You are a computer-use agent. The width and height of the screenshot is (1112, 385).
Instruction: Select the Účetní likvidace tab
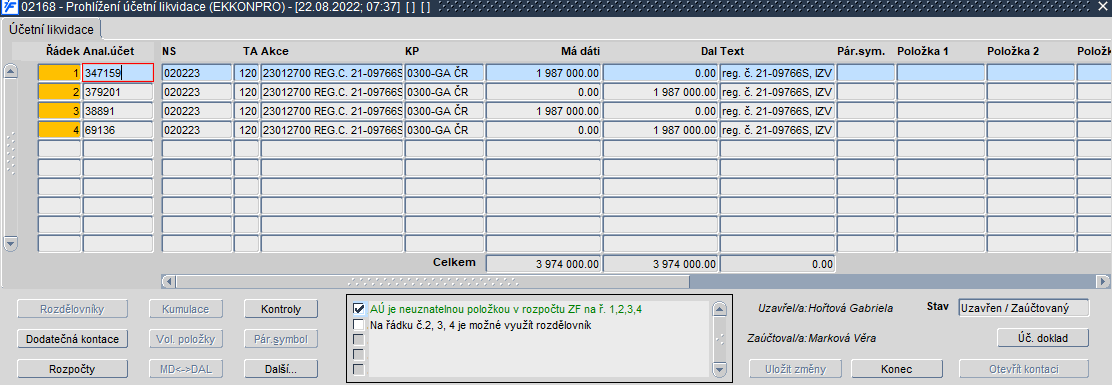coord(52,30)
